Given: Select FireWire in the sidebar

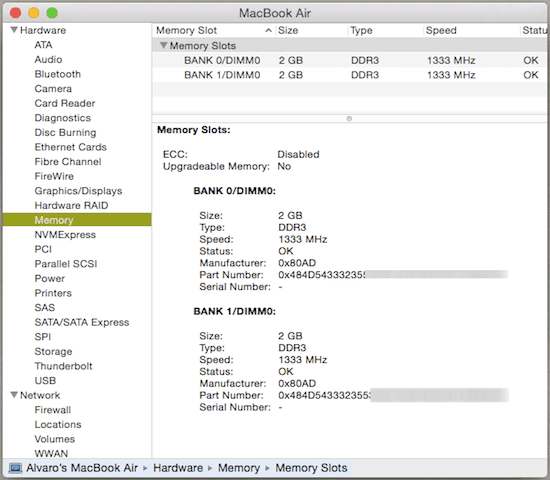Looking at the screenshot, I should (54, 176).
